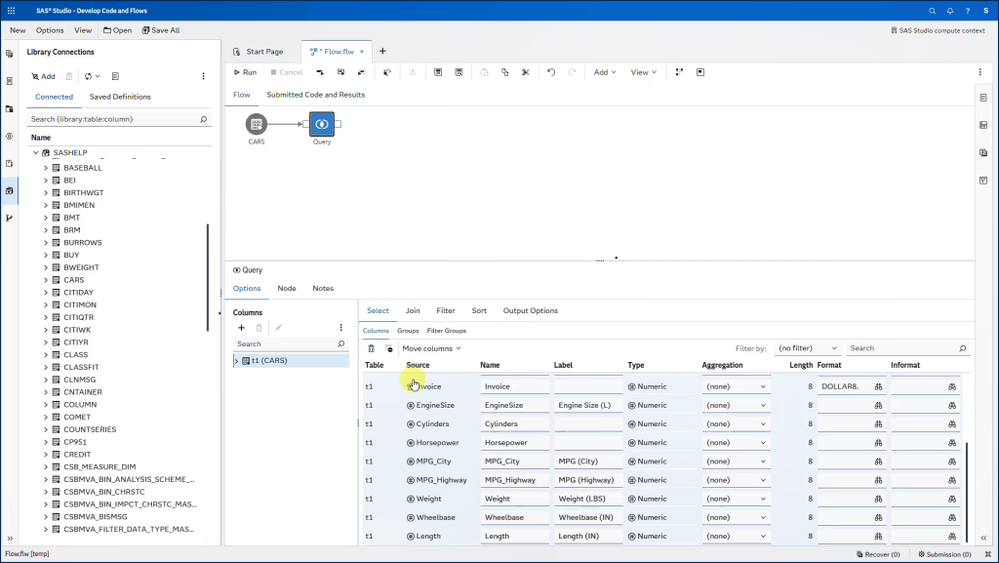Image resolution: width=999 pixels, height=563 pixels.
Task: Open the Move columns dropdown
Action: 431,348
